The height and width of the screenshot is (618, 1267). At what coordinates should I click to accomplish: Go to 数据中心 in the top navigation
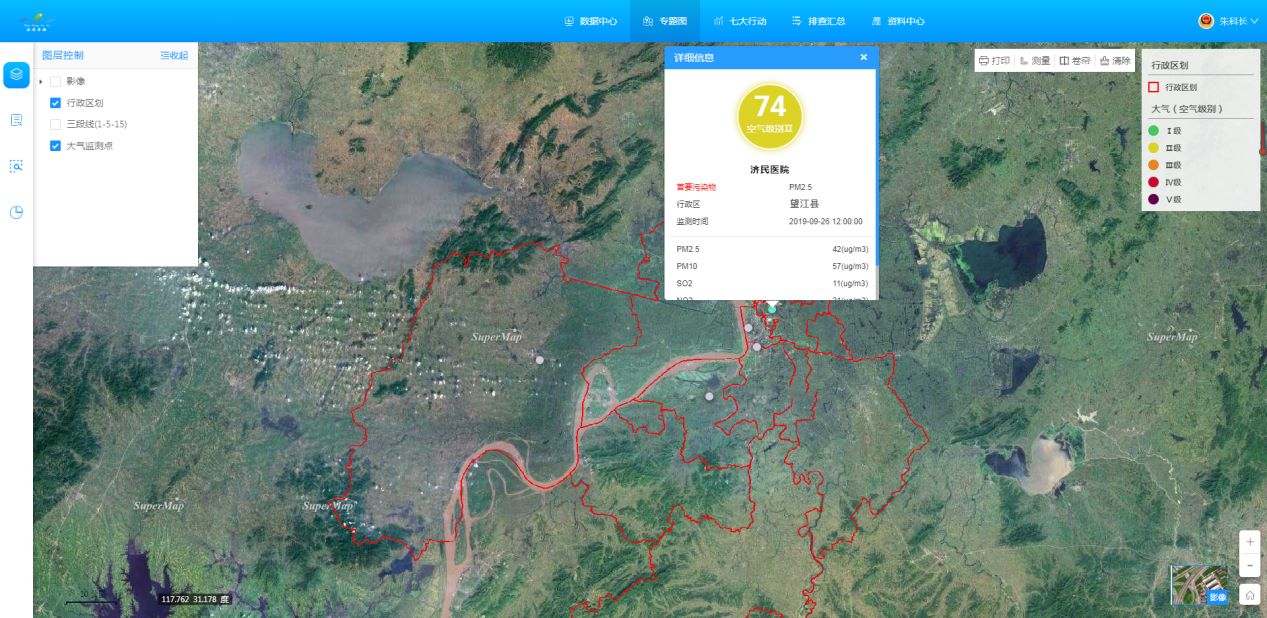(591, 21)
